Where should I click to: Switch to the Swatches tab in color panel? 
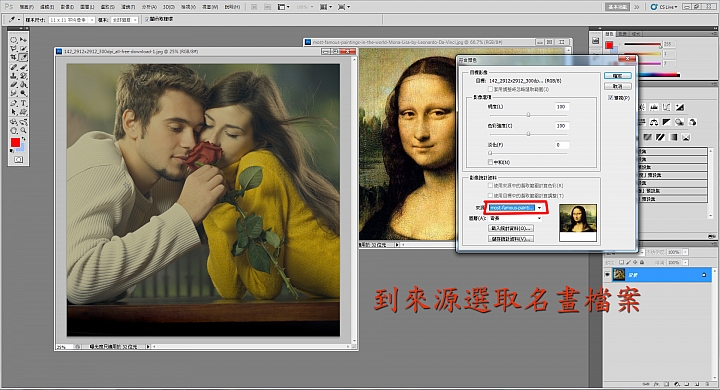tap(623, 34)
